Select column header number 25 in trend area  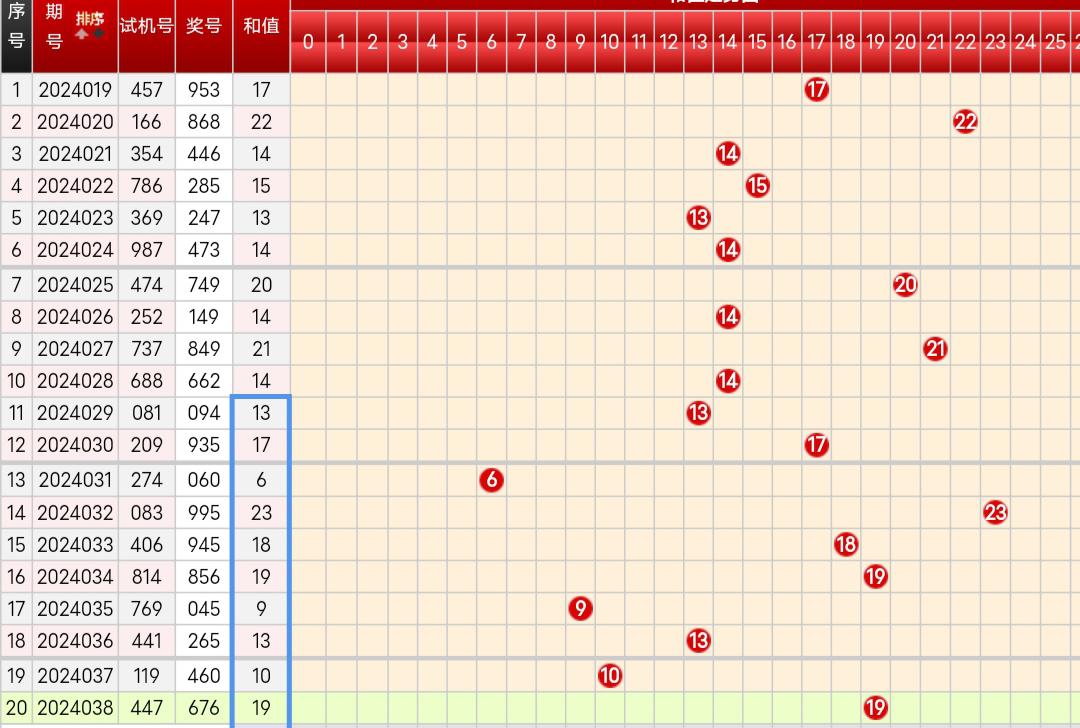(x=1055, y=42)
